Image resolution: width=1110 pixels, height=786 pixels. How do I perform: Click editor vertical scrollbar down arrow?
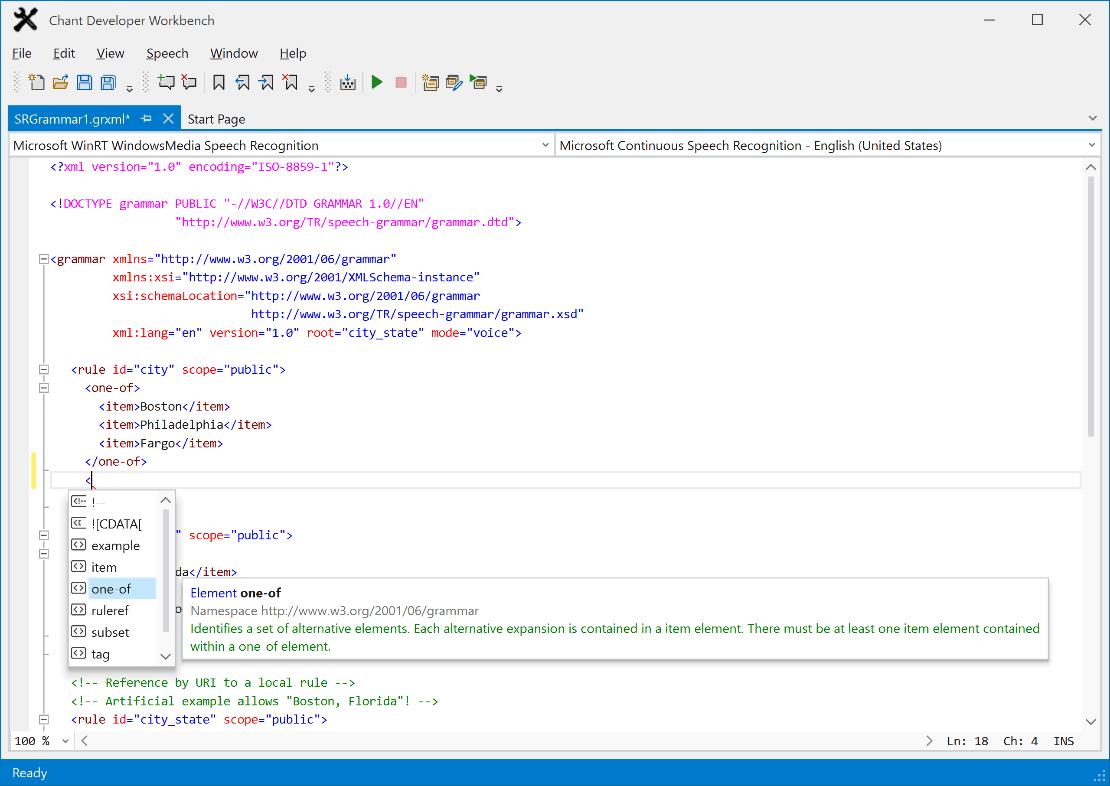(1091, 722)
